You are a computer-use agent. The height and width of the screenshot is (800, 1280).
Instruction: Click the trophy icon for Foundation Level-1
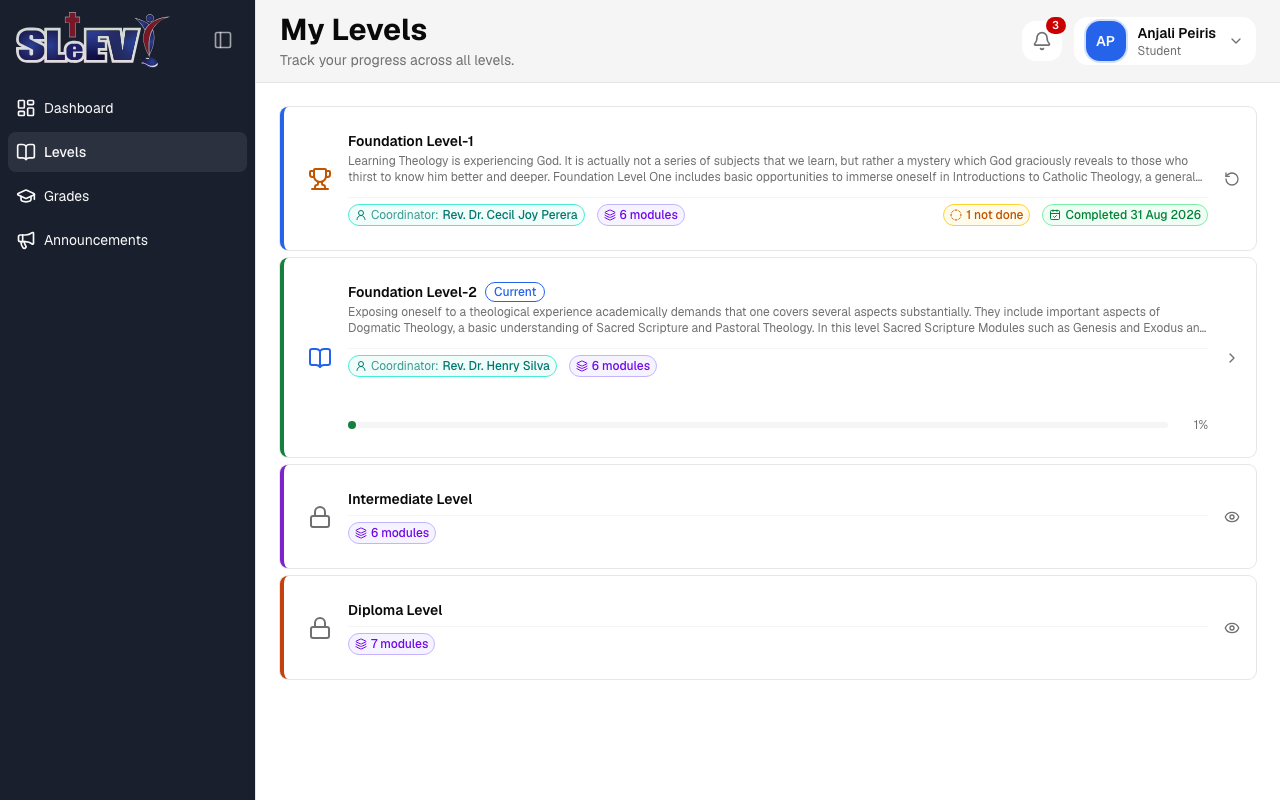click(x=320, y=178)
